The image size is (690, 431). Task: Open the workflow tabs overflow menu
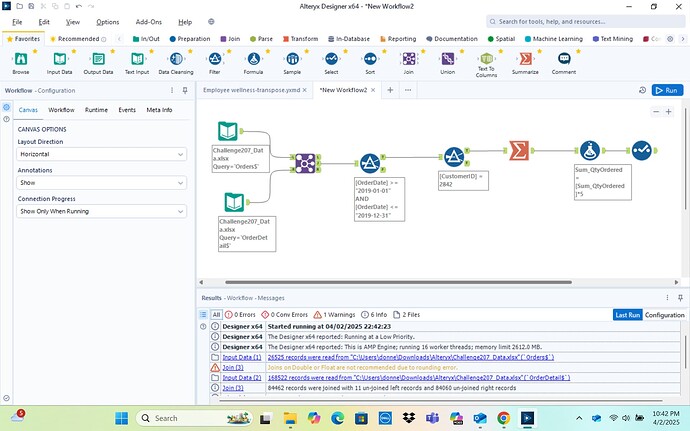408,90
